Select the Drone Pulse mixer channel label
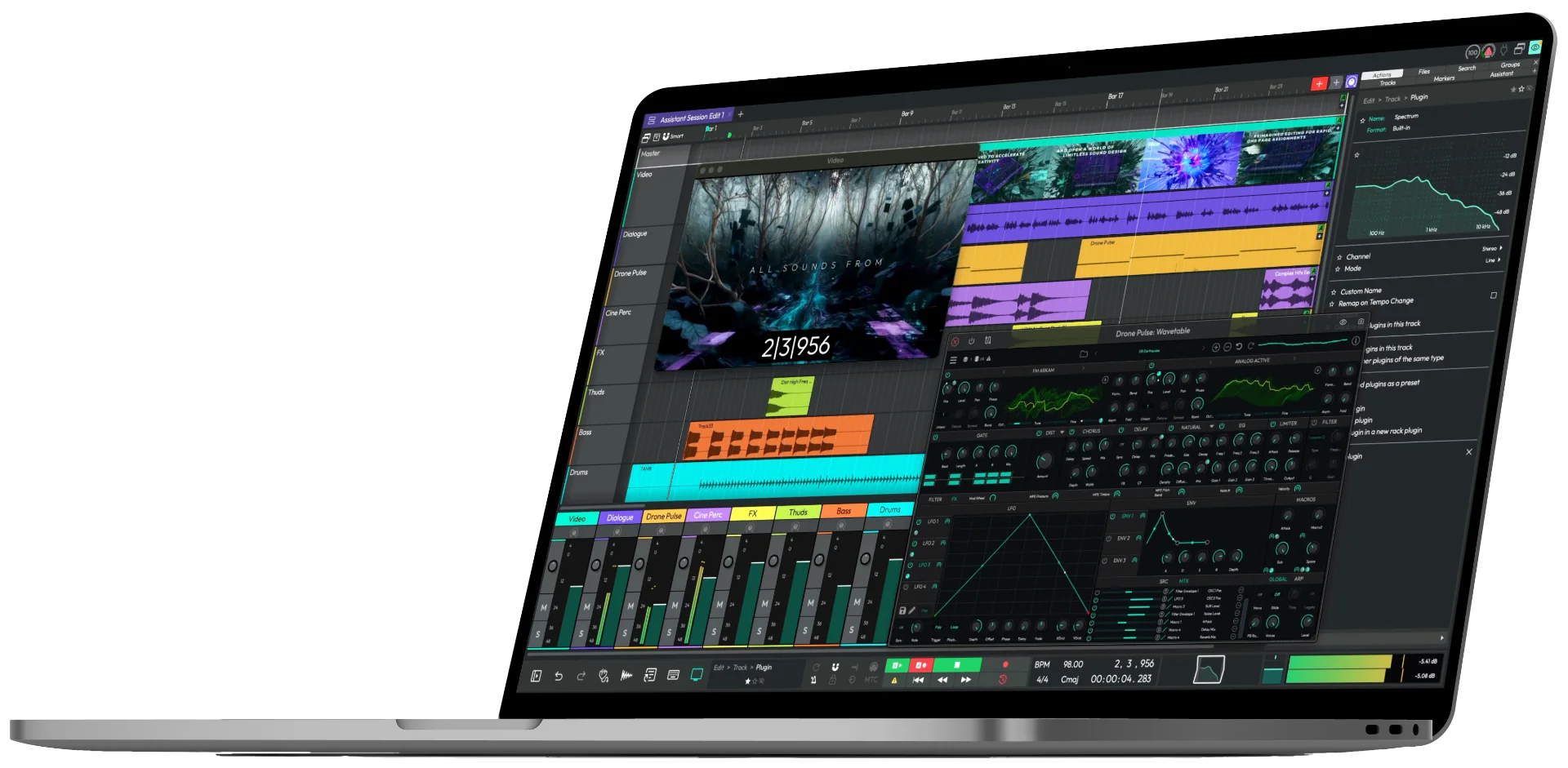The image size is (1568, 768). tap(664, 516)
